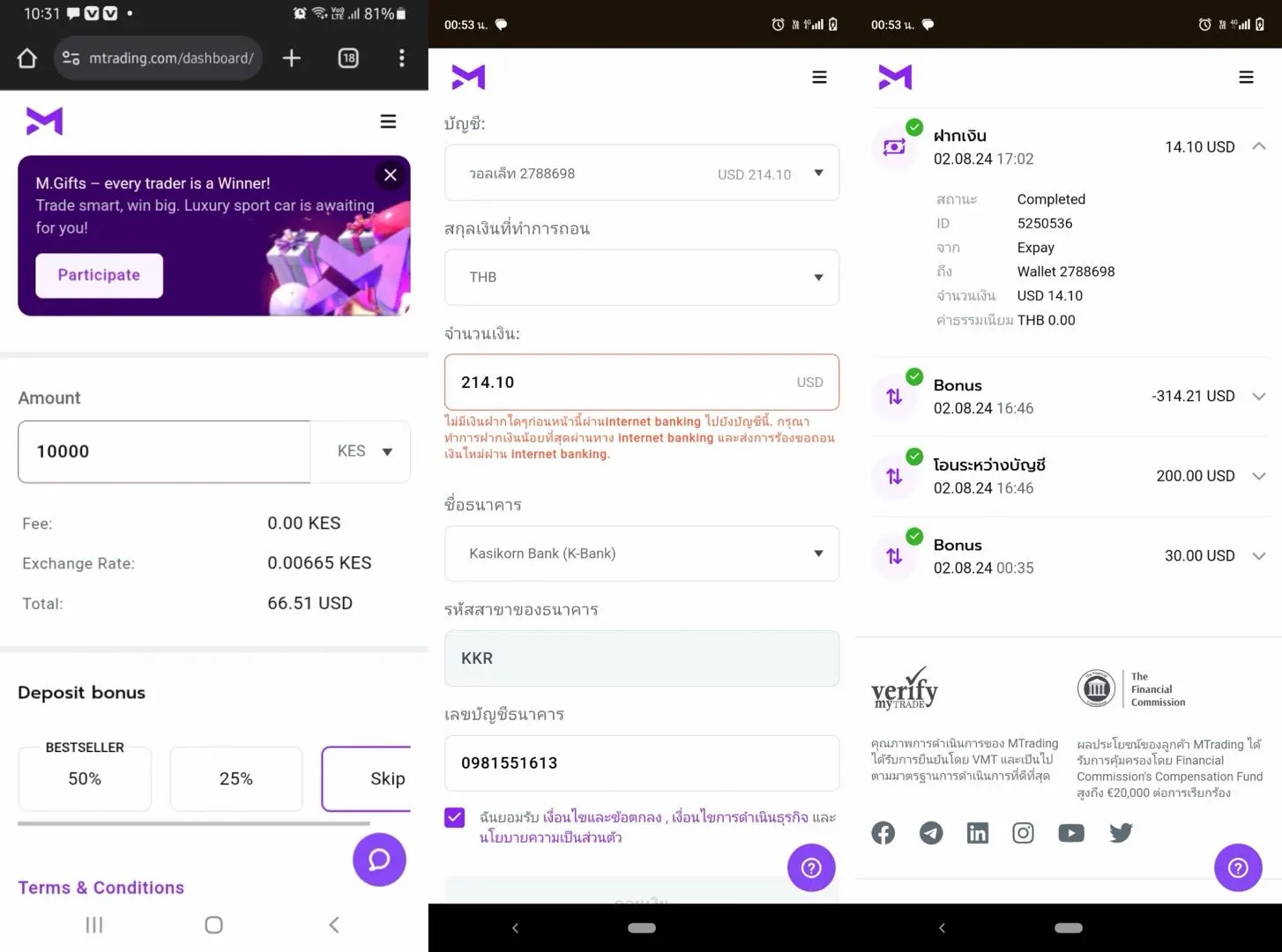This screenshot has height=952, width=1282.
Task: Open the KES currency dropdown
Action: pos(361,451)
